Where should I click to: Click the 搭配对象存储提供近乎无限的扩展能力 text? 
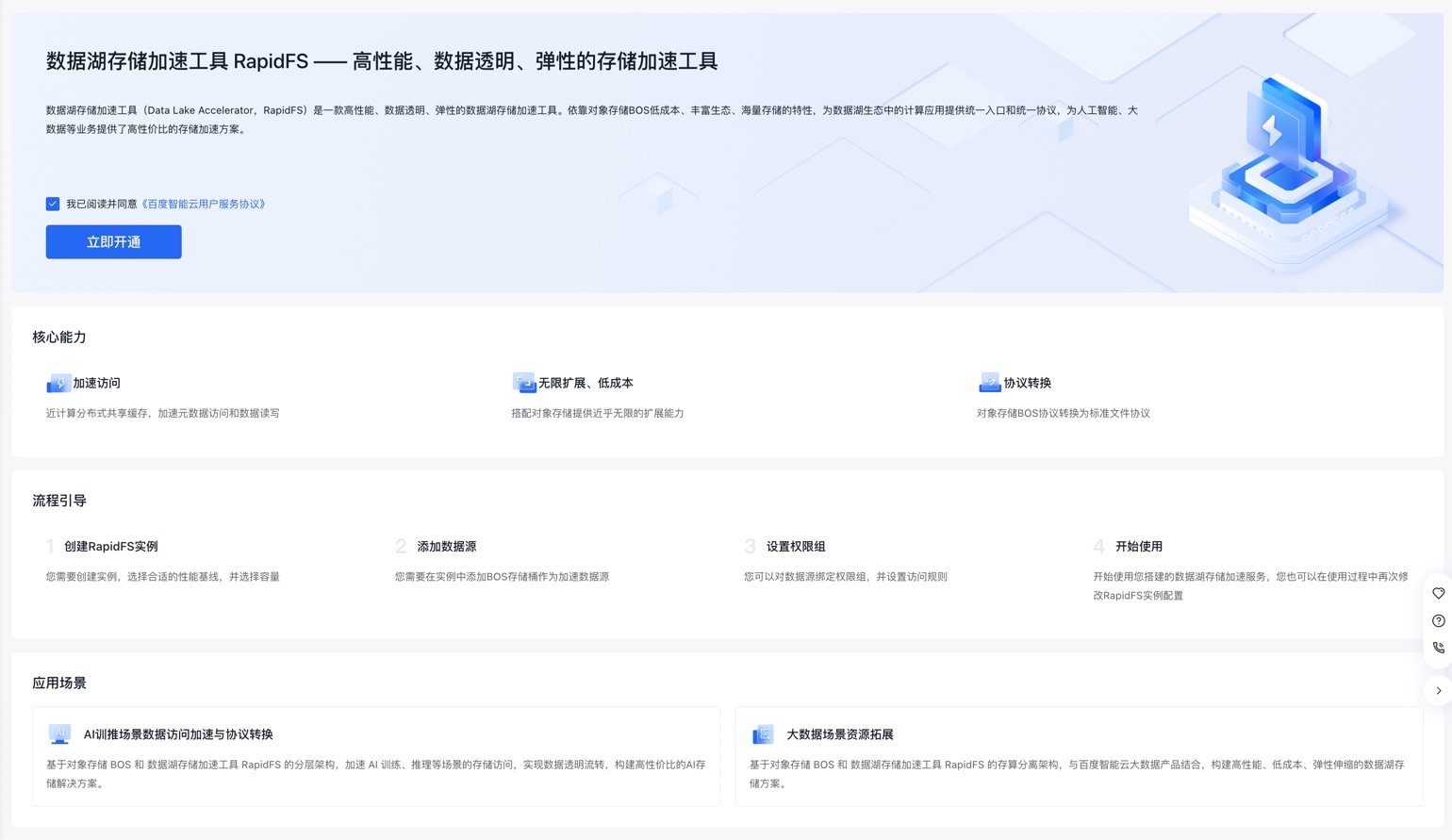click(598, 413)
